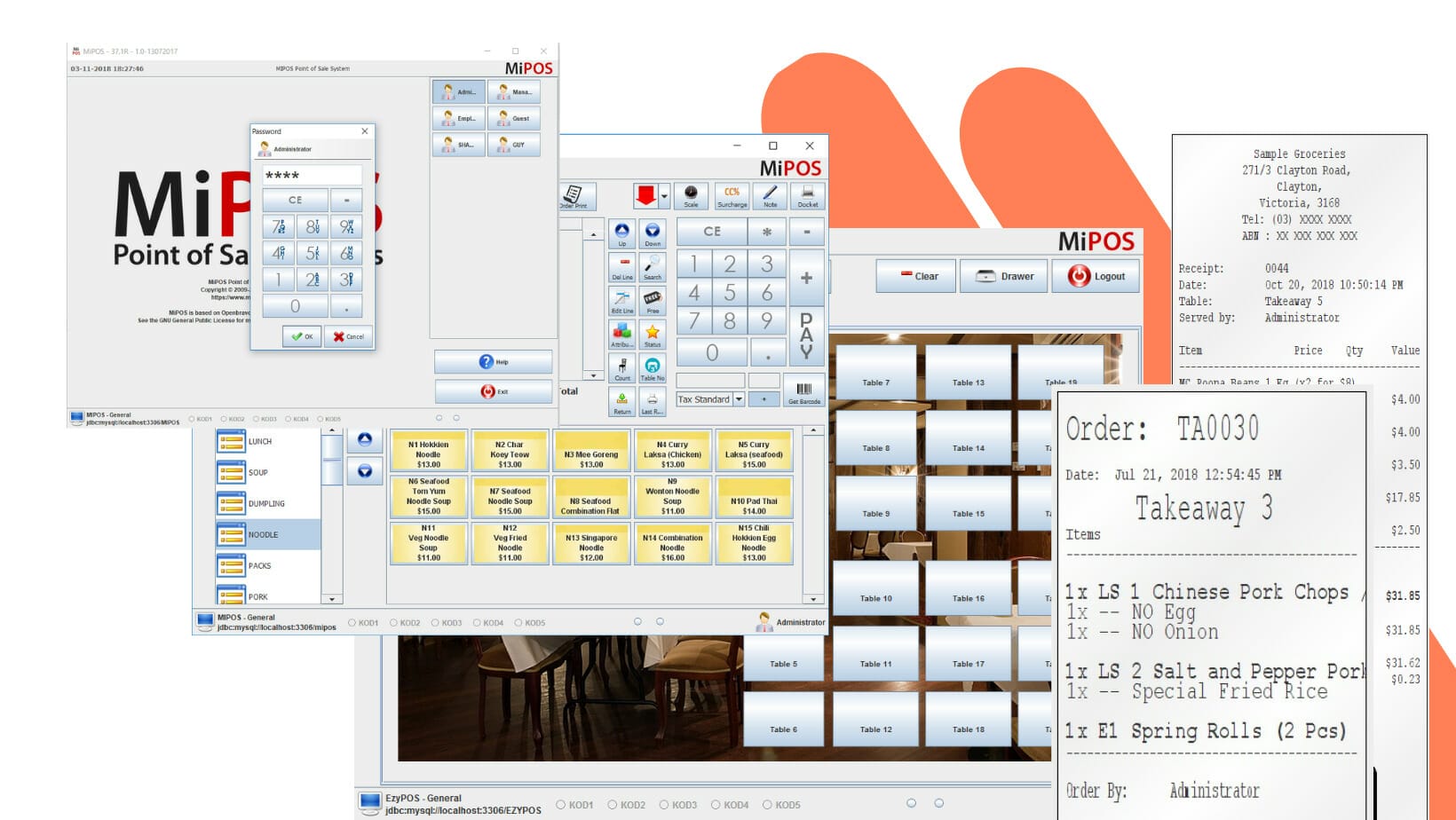Open the PACKS category
Screen dimensions: 1456x820
click(x=267, y=565)
